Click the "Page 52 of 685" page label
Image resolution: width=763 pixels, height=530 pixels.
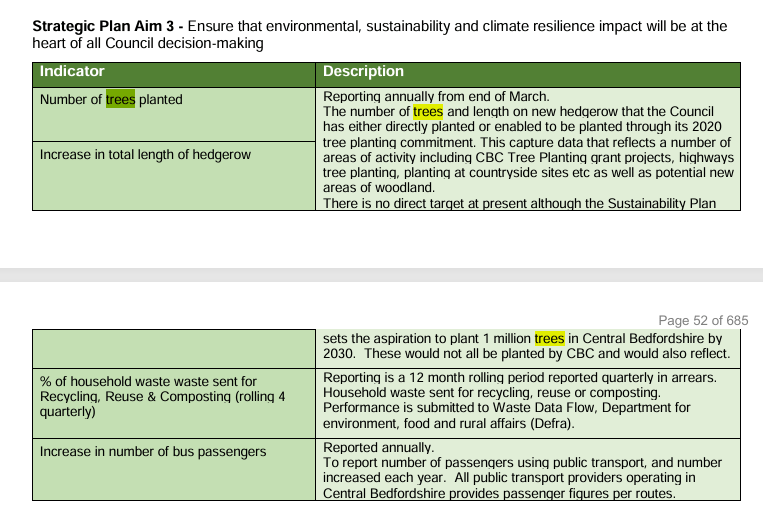pyautogui.click(x=704, y=320)
